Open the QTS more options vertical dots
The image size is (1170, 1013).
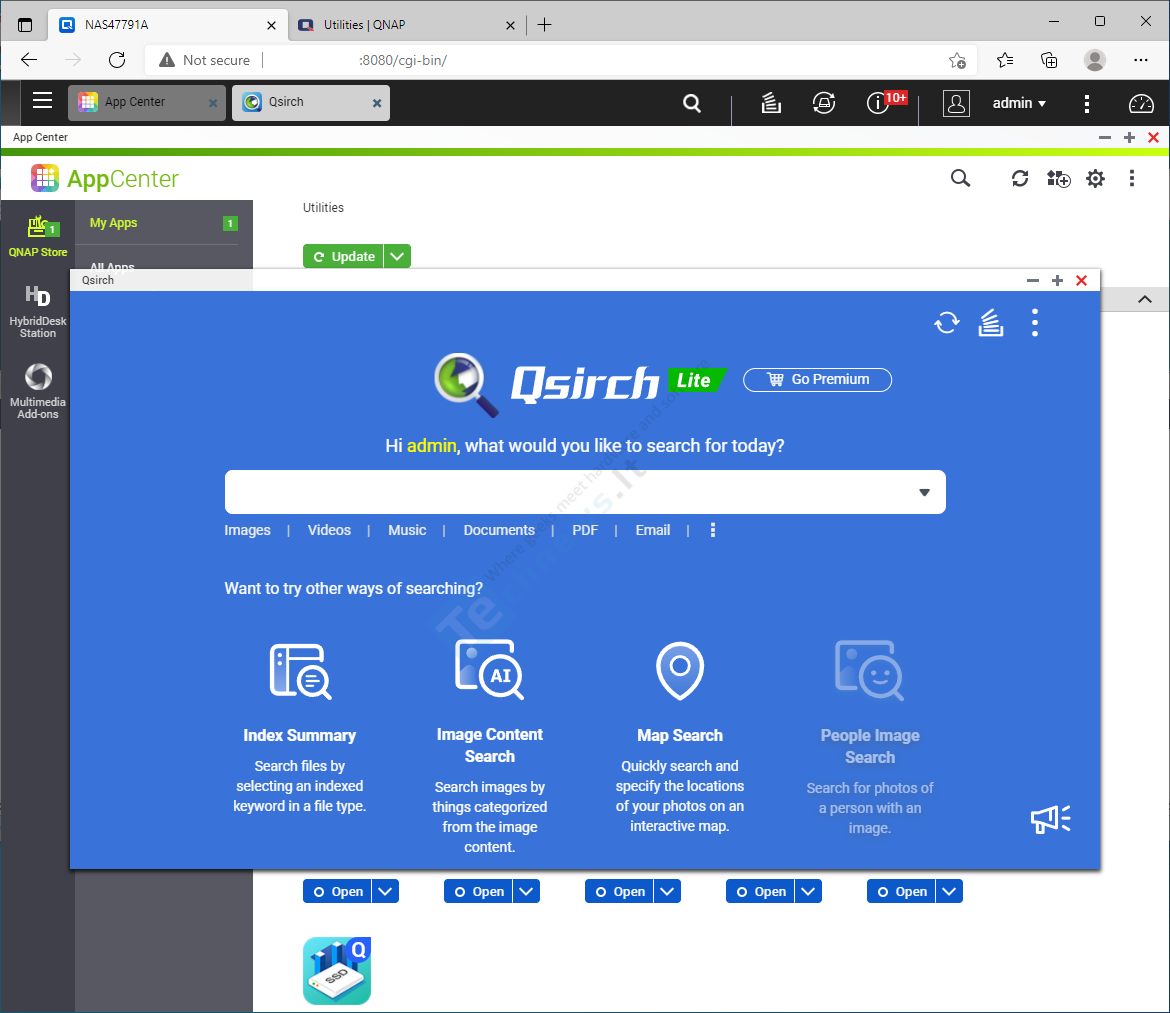(1086, 103)
